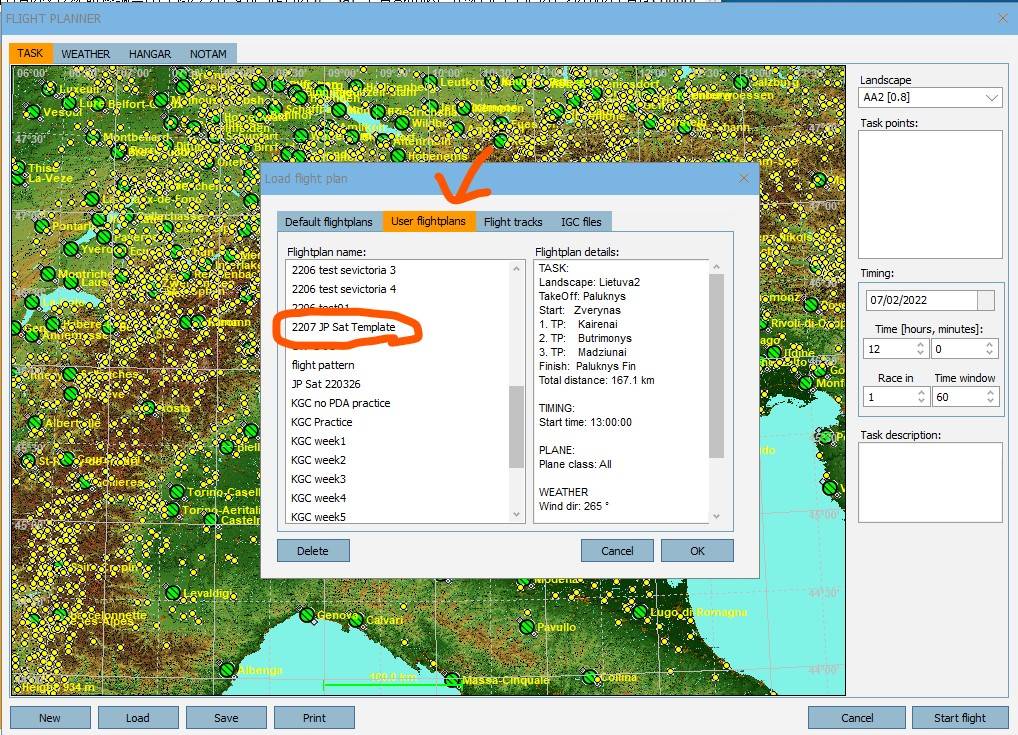1018x735 pixels.
Task: Open the Landscape dropdown
Action: 992,98
